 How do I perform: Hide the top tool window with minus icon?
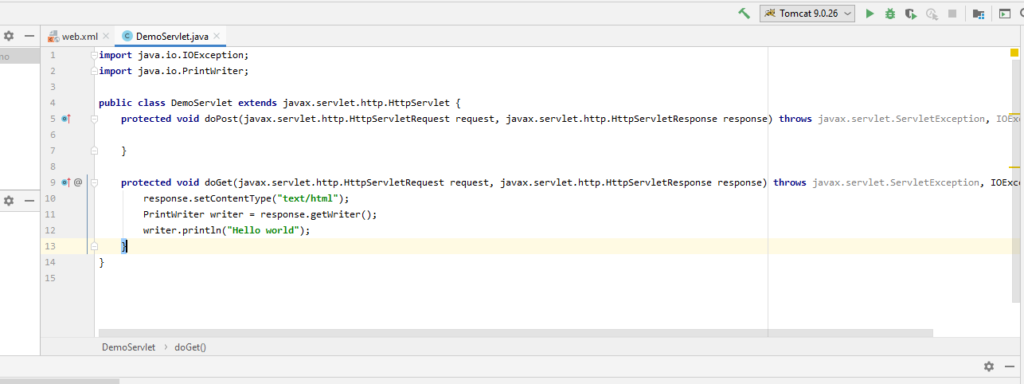[29, 37]
